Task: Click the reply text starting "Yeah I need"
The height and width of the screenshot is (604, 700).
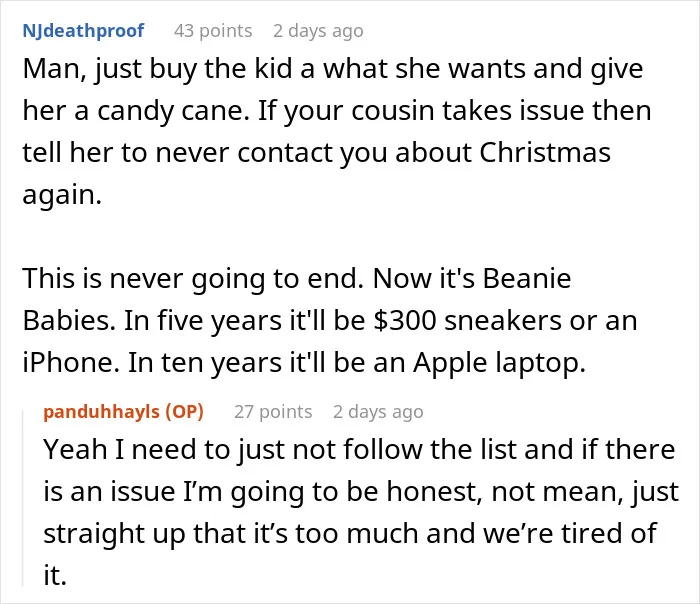Action: click(x=361, y=512)
